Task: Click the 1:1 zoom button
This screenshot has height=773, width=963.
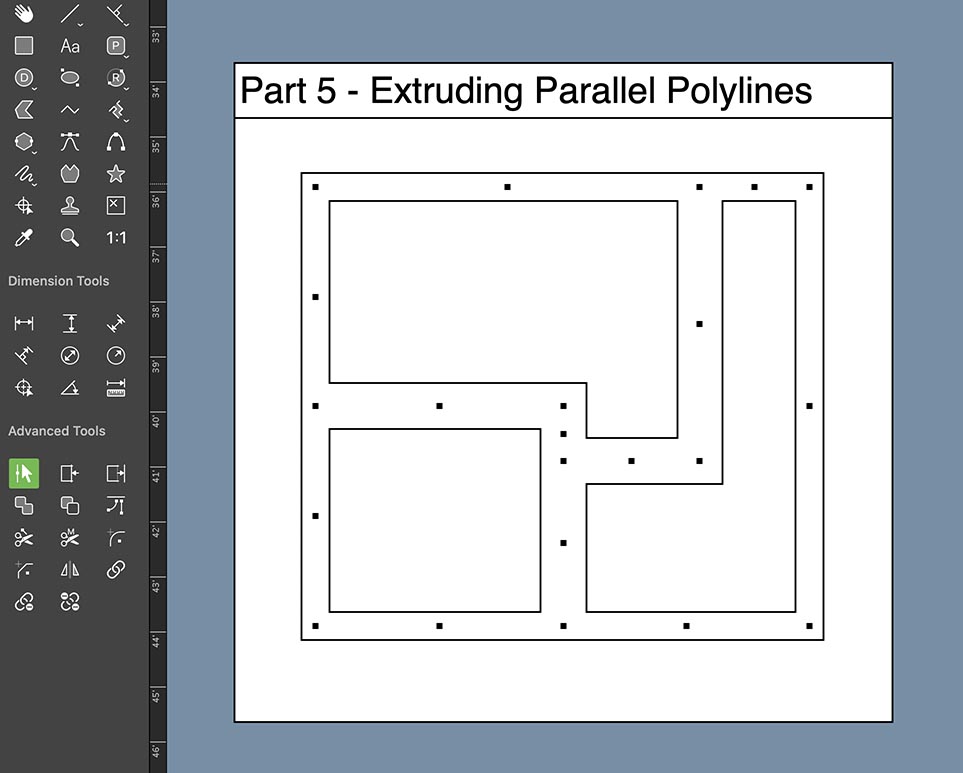Action: click(115, 238)
